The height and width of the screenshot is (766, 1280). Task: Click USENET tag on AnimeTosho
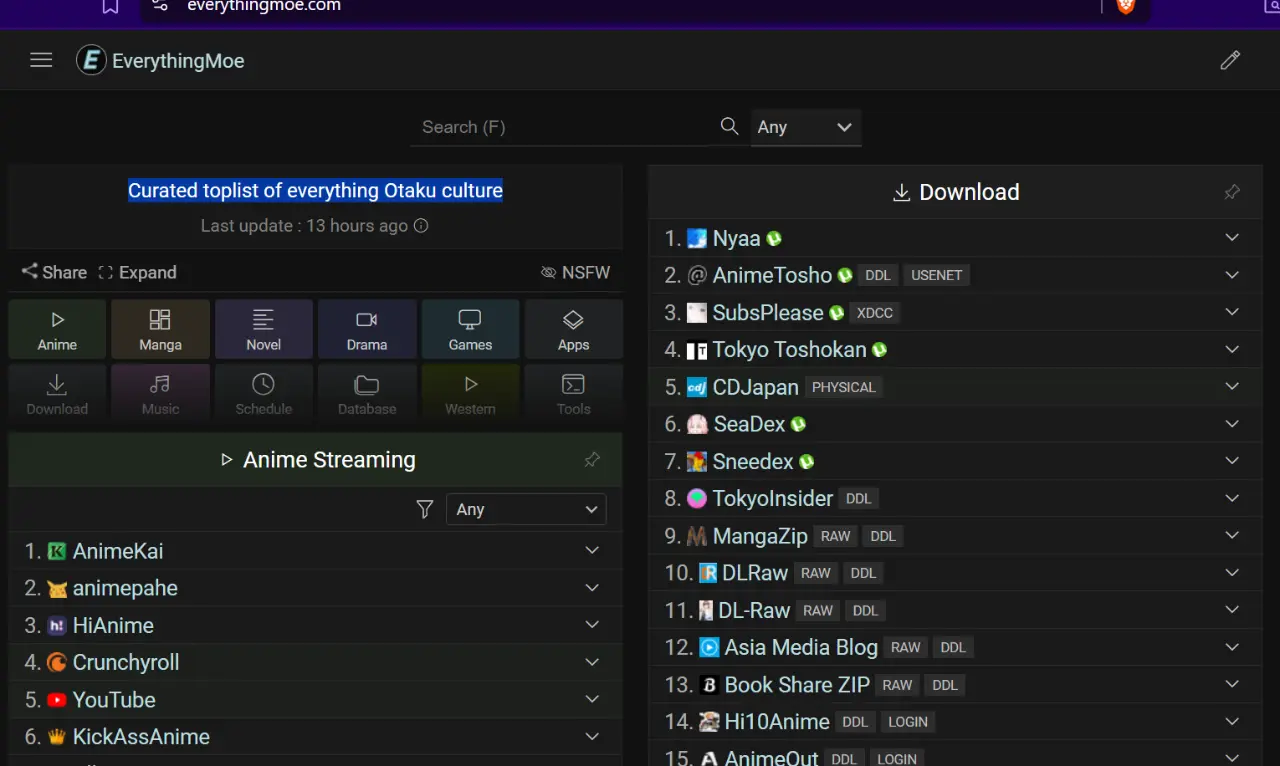pyautogui.click(x=936, y=275)
